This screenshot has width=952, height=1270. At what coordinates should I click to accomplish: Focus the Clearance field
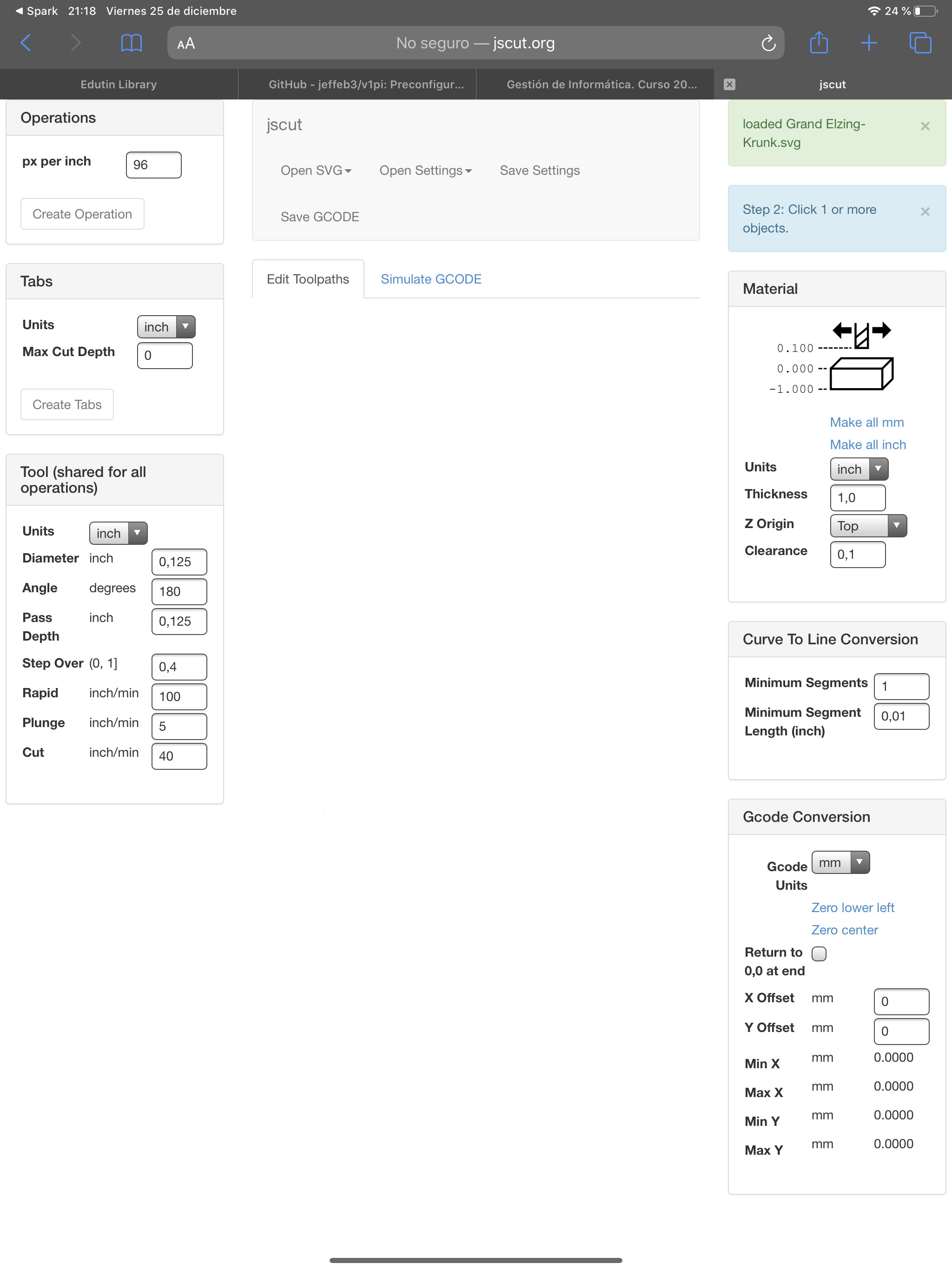point(858,555)
